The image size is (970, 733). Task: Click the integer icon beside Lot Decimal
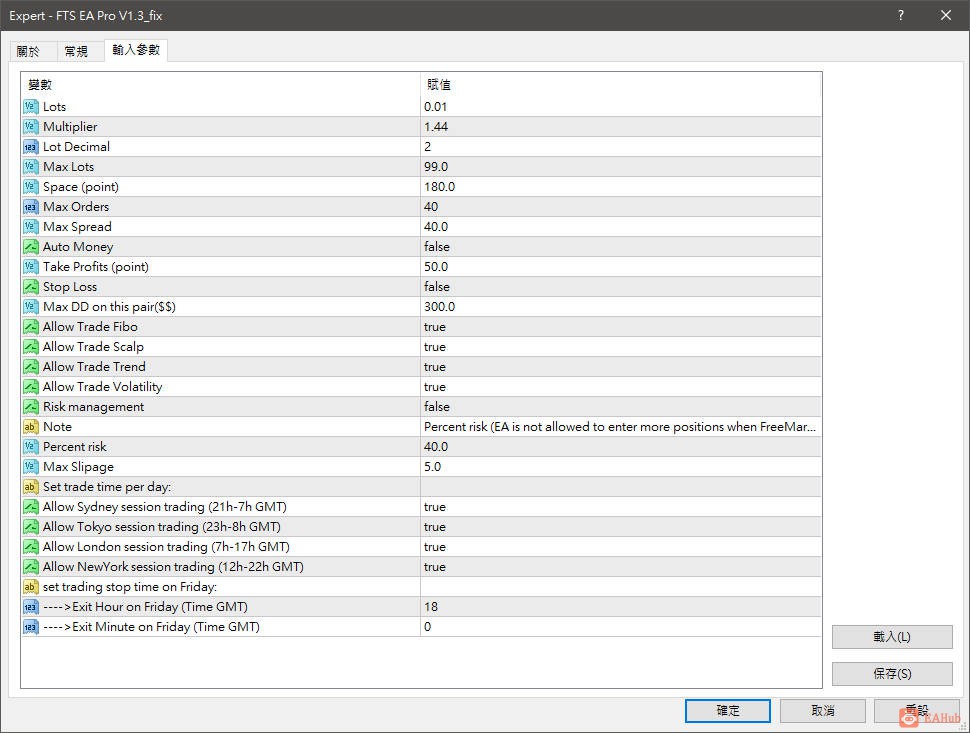30,147
